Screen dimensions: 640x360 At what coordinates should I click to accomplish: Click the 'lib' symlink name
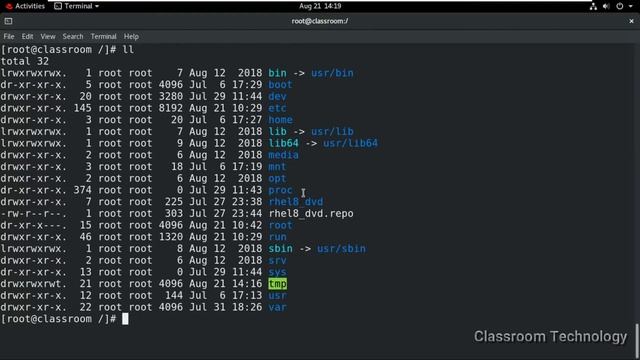(x=277, y=131)
